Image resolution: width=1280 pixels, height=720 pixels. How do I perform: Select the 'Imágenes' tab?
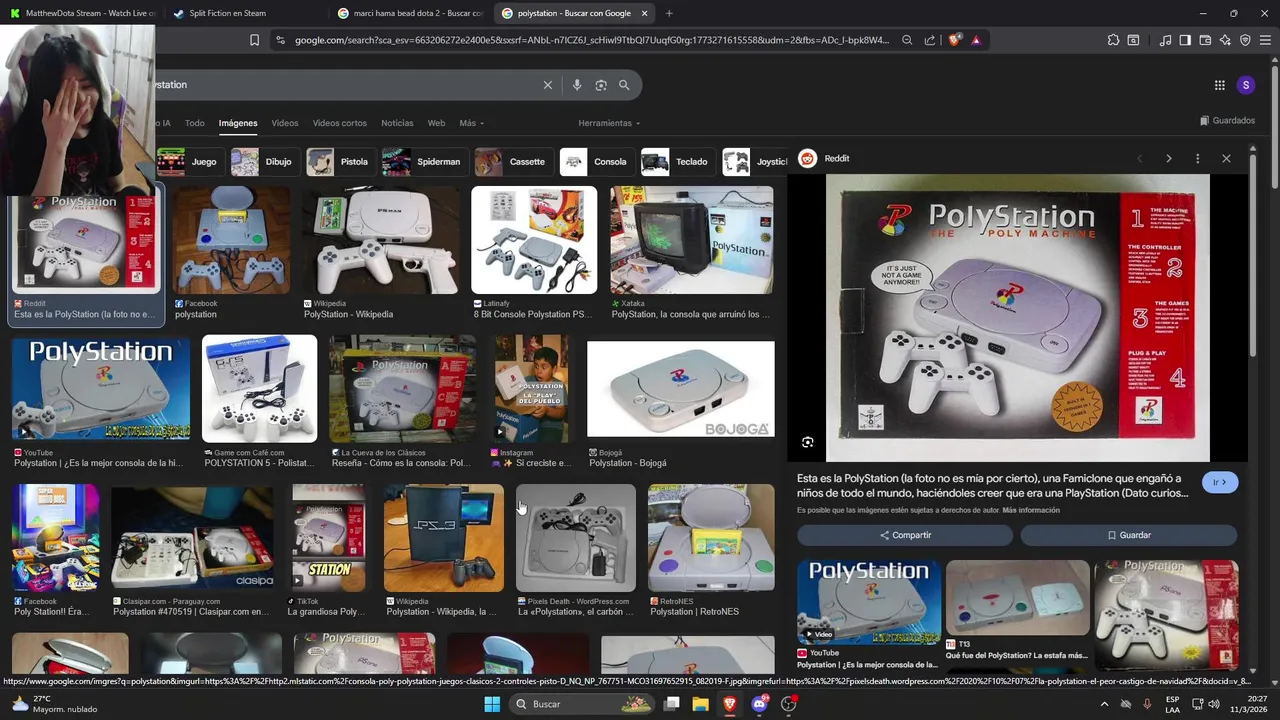[238, 123]
